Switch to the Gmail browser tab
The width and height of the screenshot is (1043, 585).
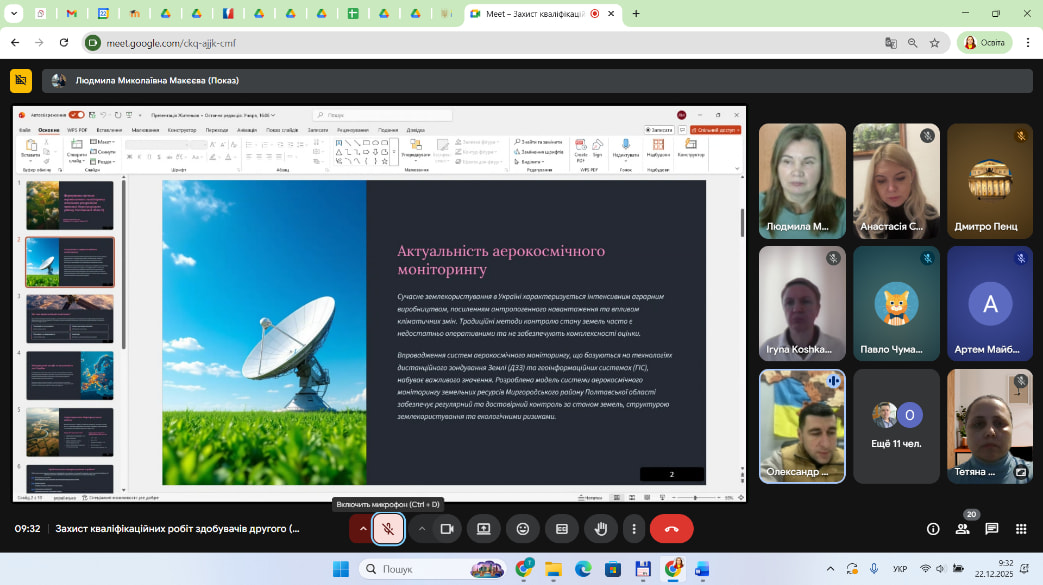tap(71, 14)
